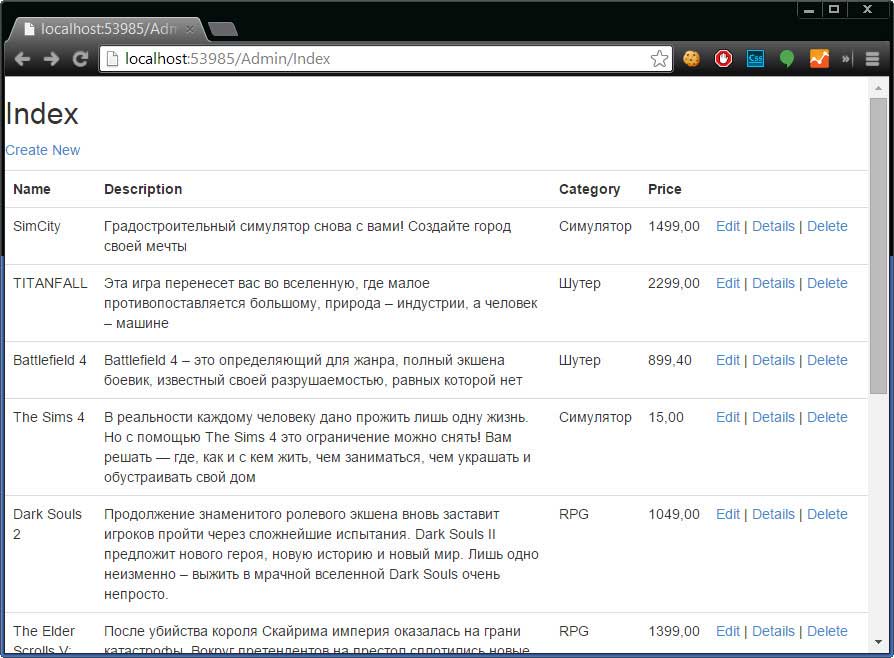
Task: Select the price 899,40
Action: [669, 360]
